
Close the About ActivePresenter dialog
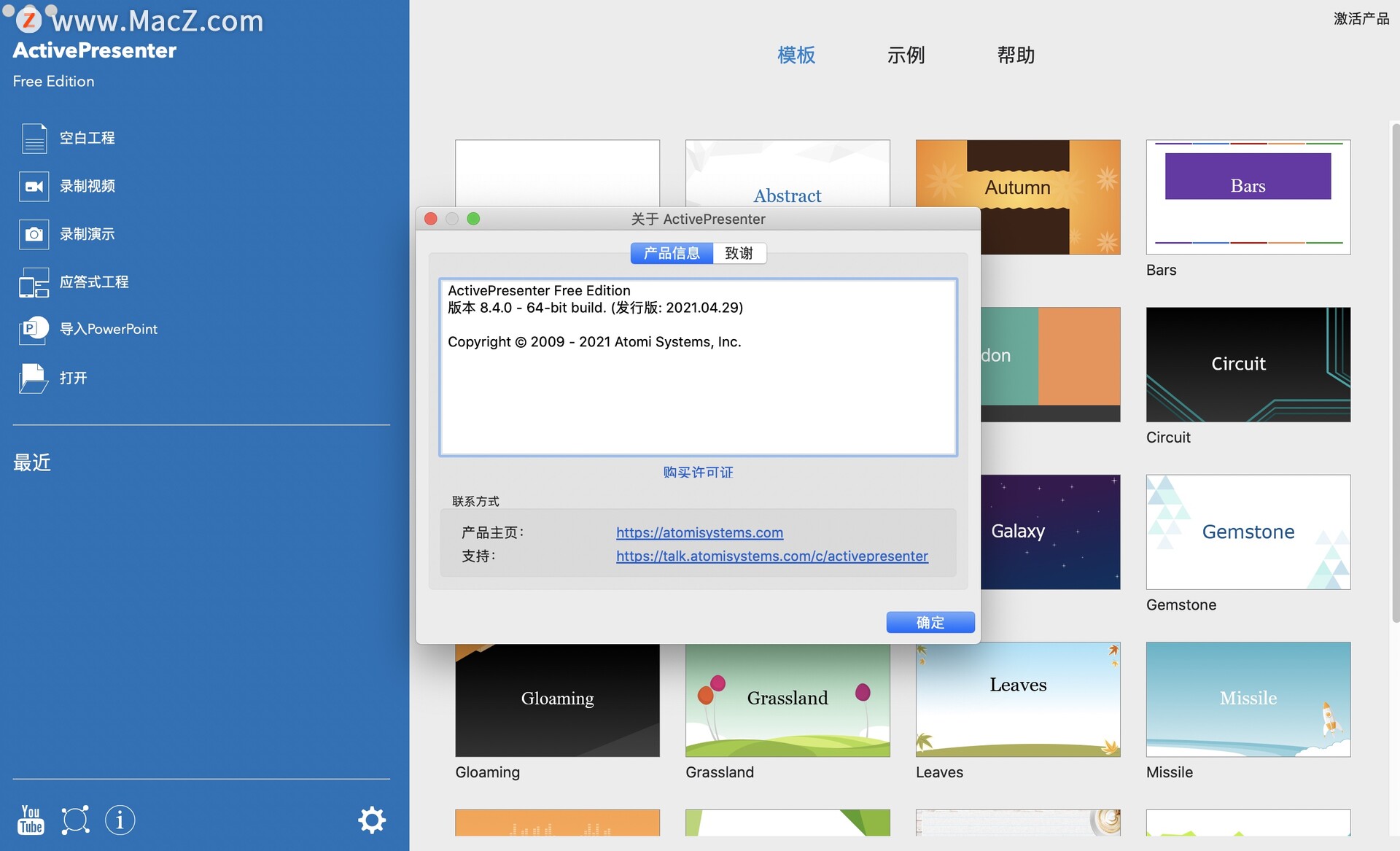[431, 219]
